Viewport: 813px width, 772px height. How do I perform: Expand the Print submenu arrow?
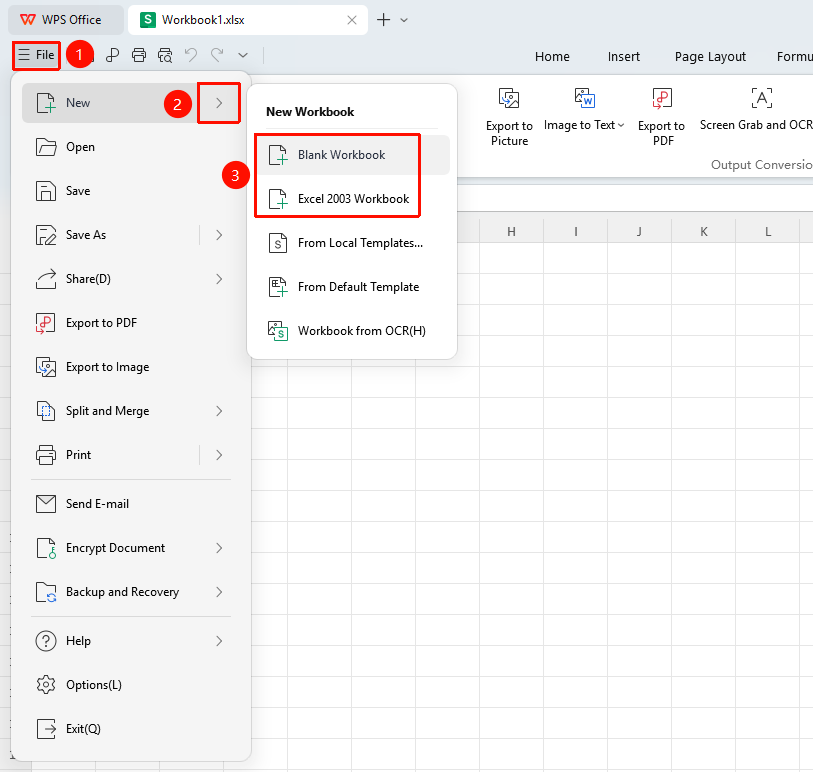tap(219, 455)
